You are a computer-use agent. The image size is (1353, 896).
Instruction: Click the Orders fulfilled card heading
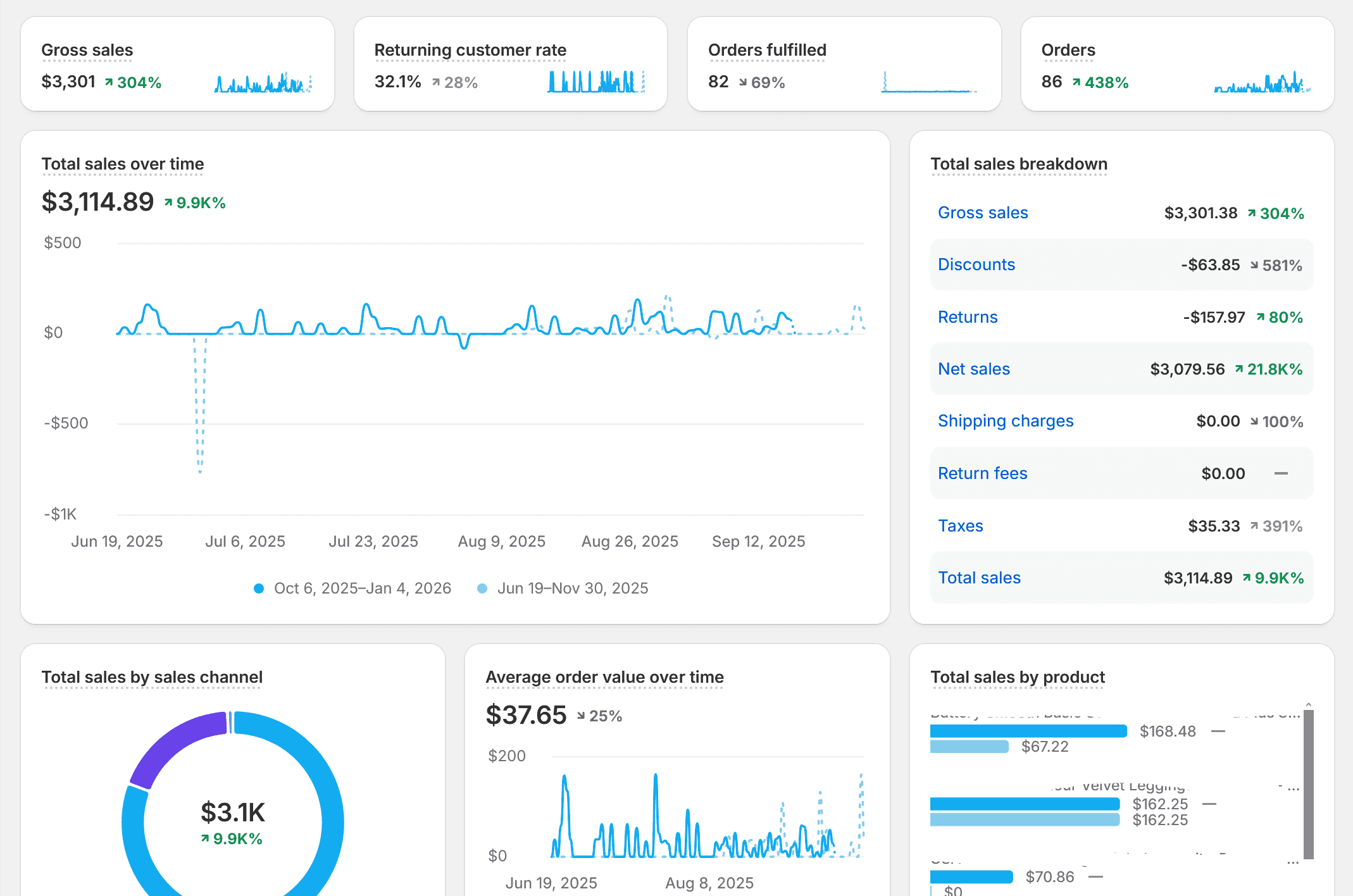(x=766, y=50)
